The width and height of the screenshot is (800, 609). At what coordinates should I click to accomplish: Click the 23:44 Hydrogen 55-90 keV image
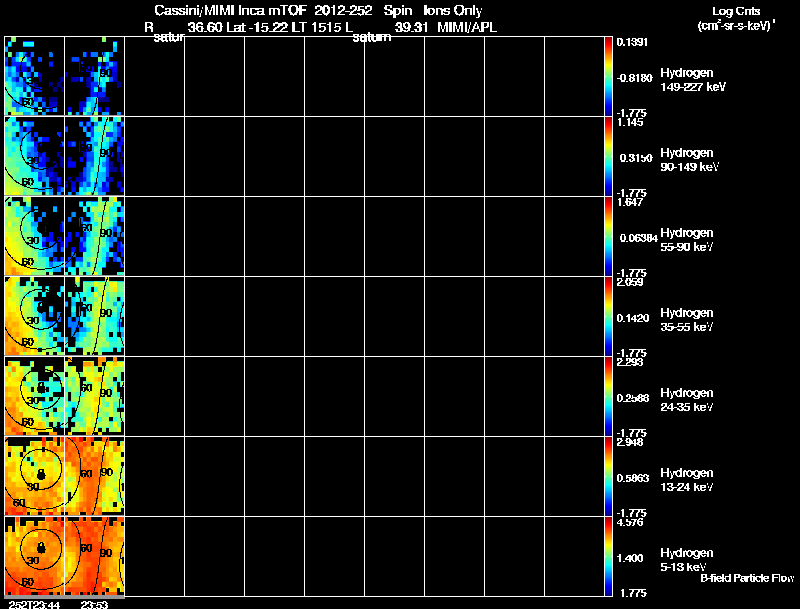pos(35,236)
